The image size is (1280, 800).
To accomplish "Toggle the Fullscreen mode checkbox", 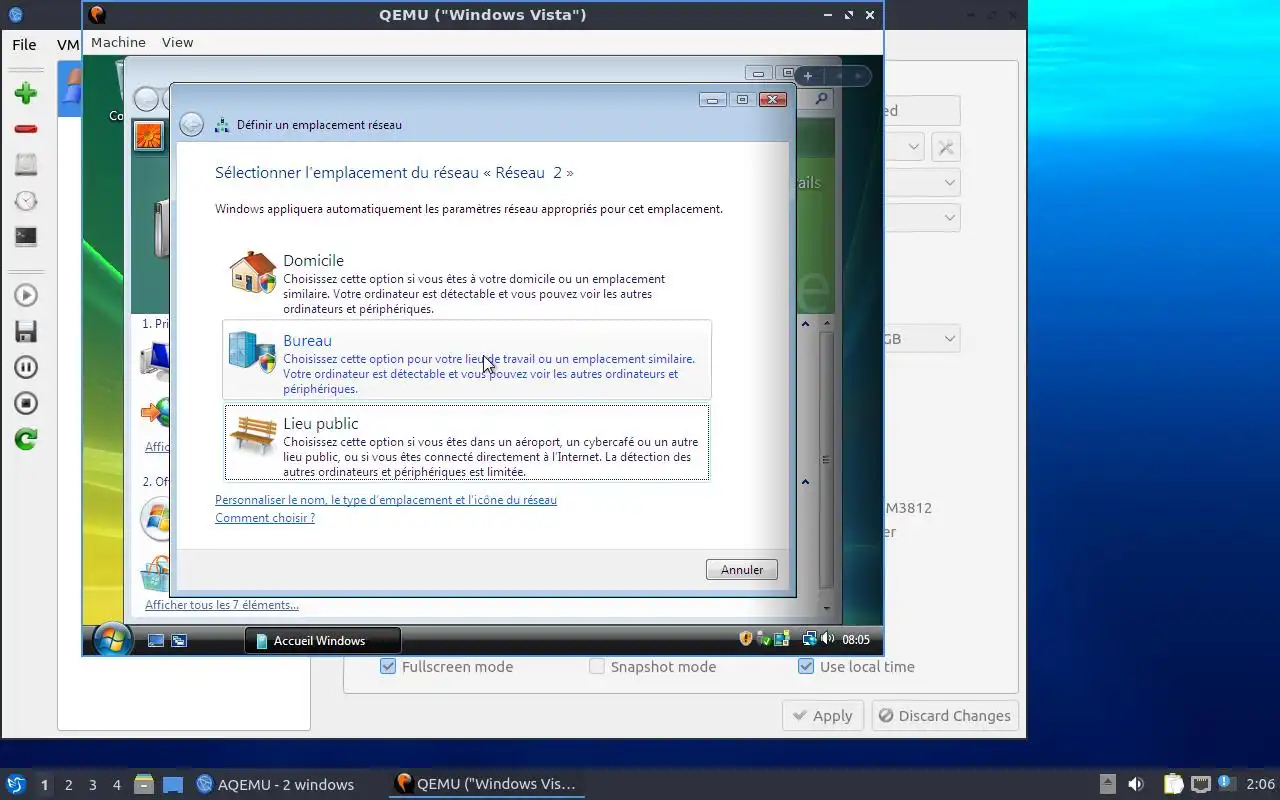I will [x=388, y=667].
